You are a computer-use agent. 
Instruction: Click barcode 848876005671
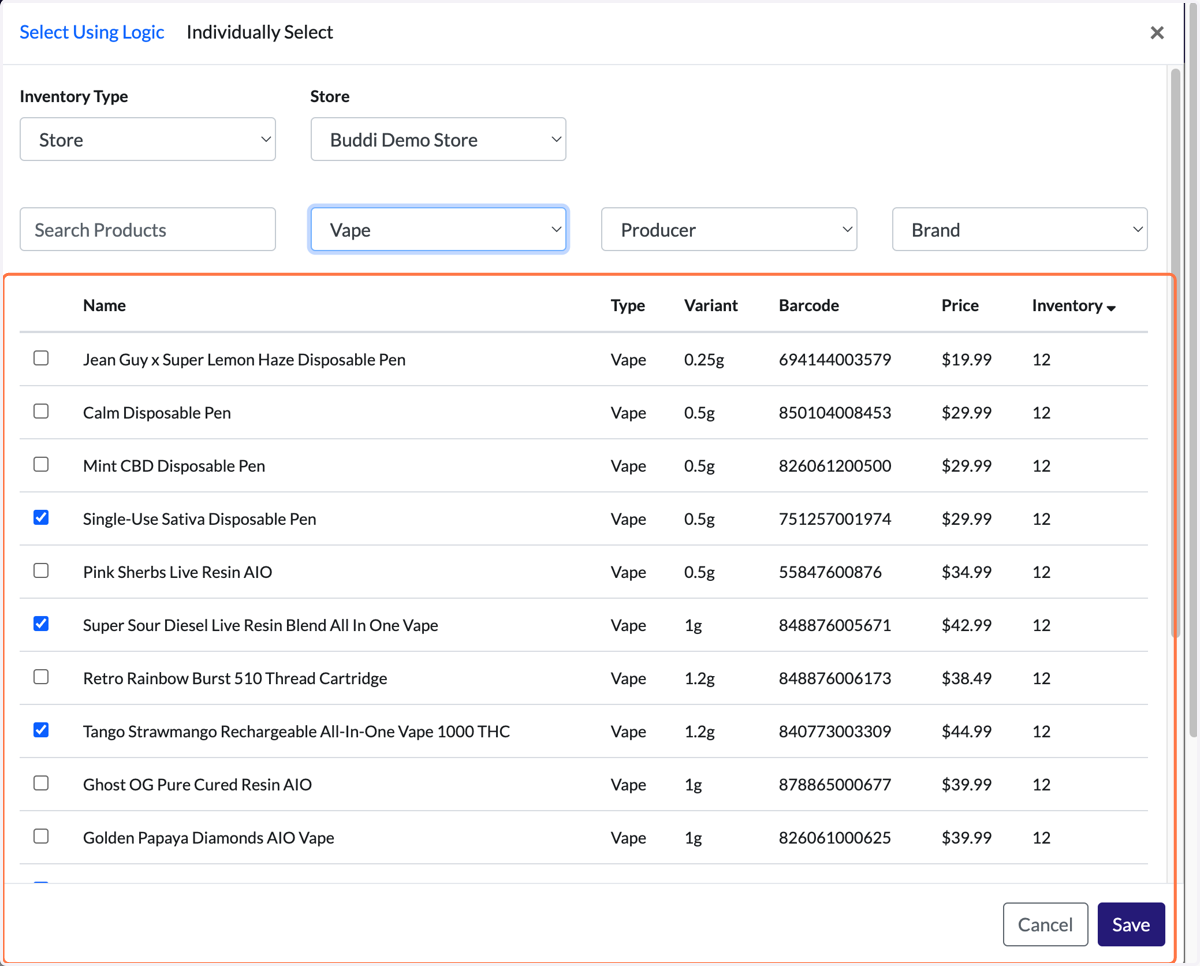click(835, 625)
